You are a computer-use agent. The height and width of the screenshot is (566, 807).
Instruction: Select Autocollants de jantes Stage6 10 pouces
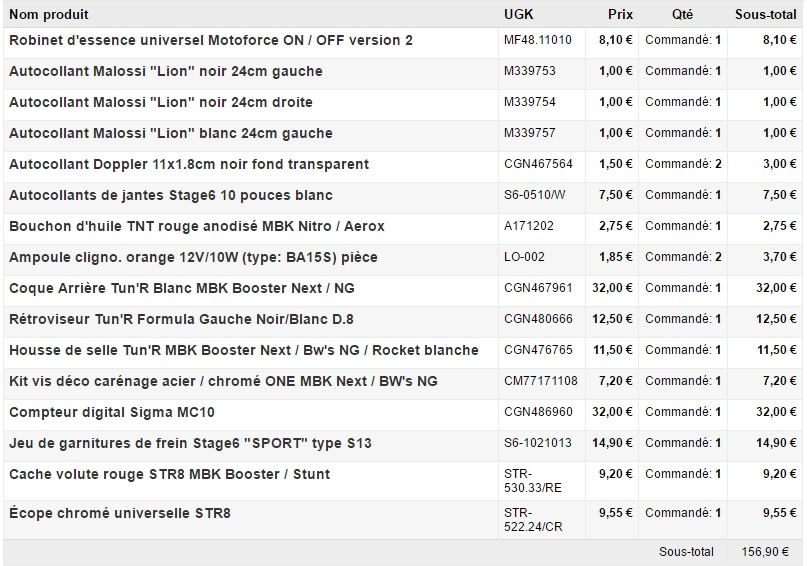click(x=171, y=195)
